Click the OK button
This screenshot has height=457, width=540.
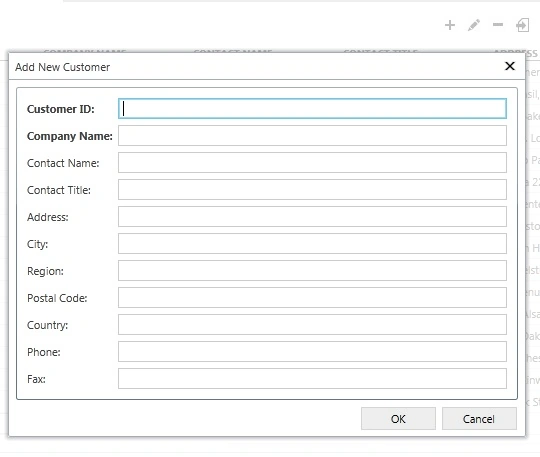tap(398, 419)
